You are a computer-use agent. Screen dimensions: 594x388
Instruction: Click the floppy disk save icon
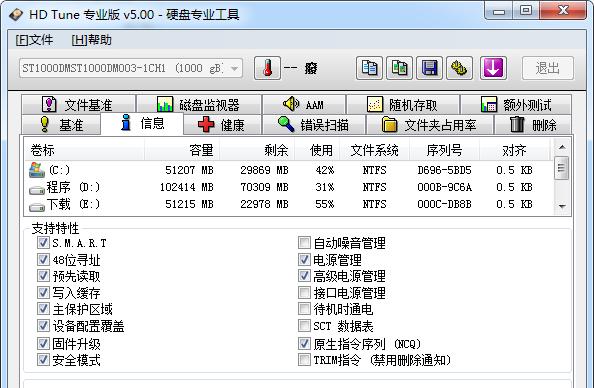429,68
